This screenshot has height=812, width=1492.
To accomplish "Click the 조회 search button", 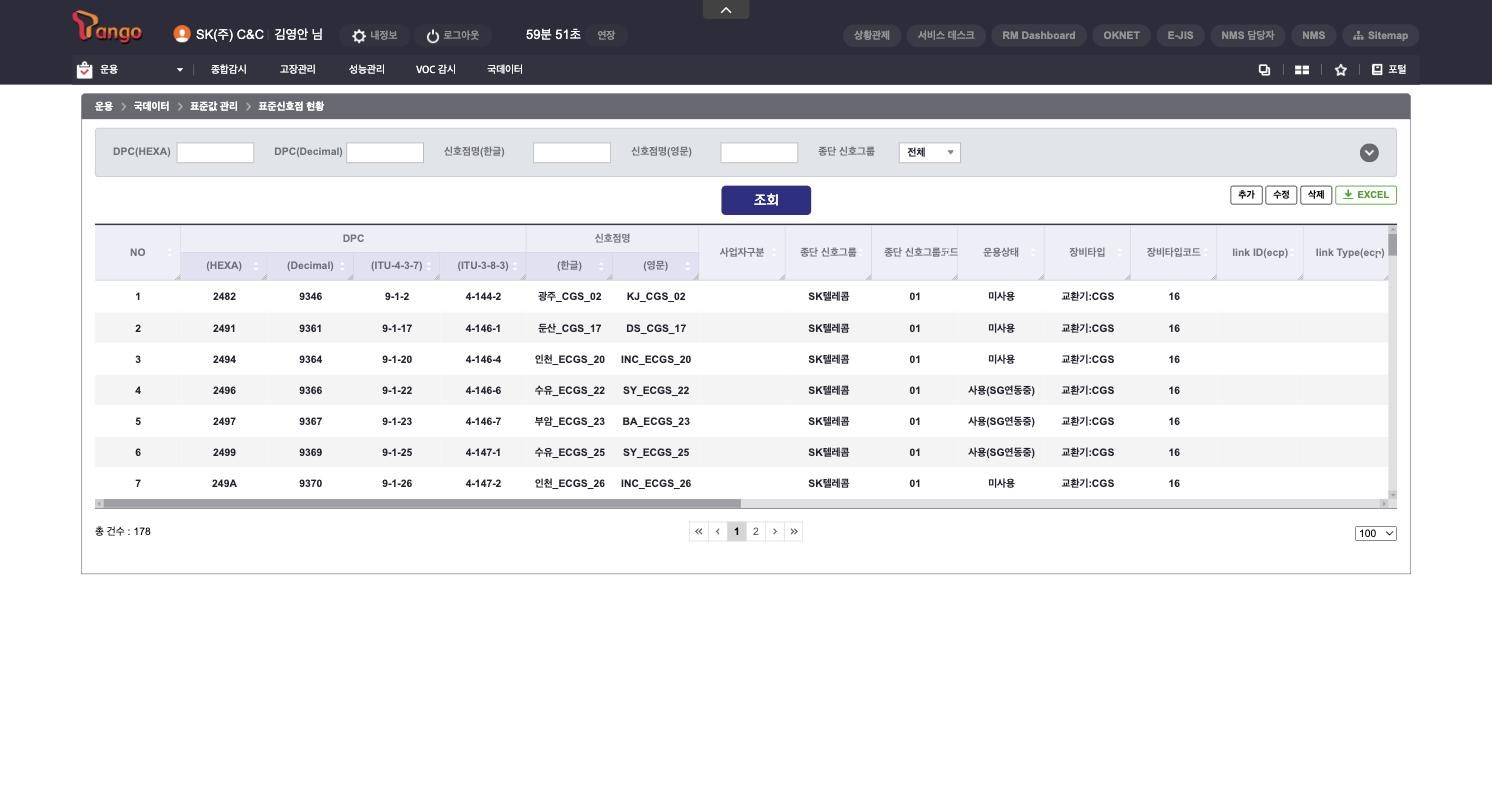I will click(766, 200).
